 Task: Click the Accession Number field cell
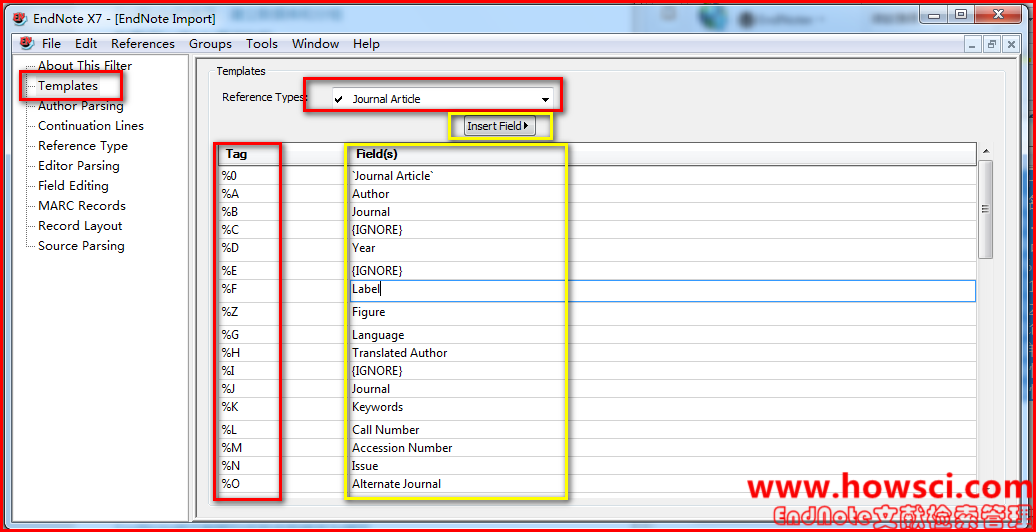coord(663,447)
